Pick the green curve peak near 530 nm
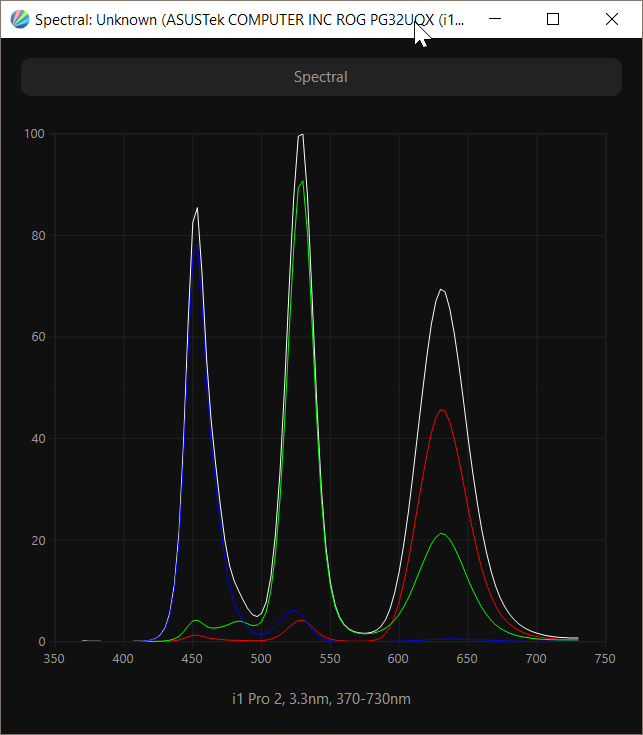 302,181
